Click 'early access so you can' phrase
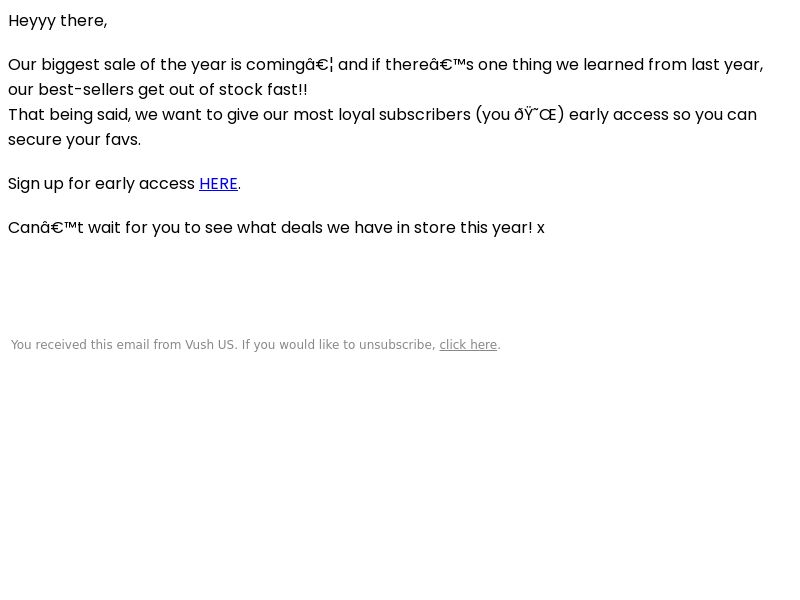800x600 pixels. 663,115
